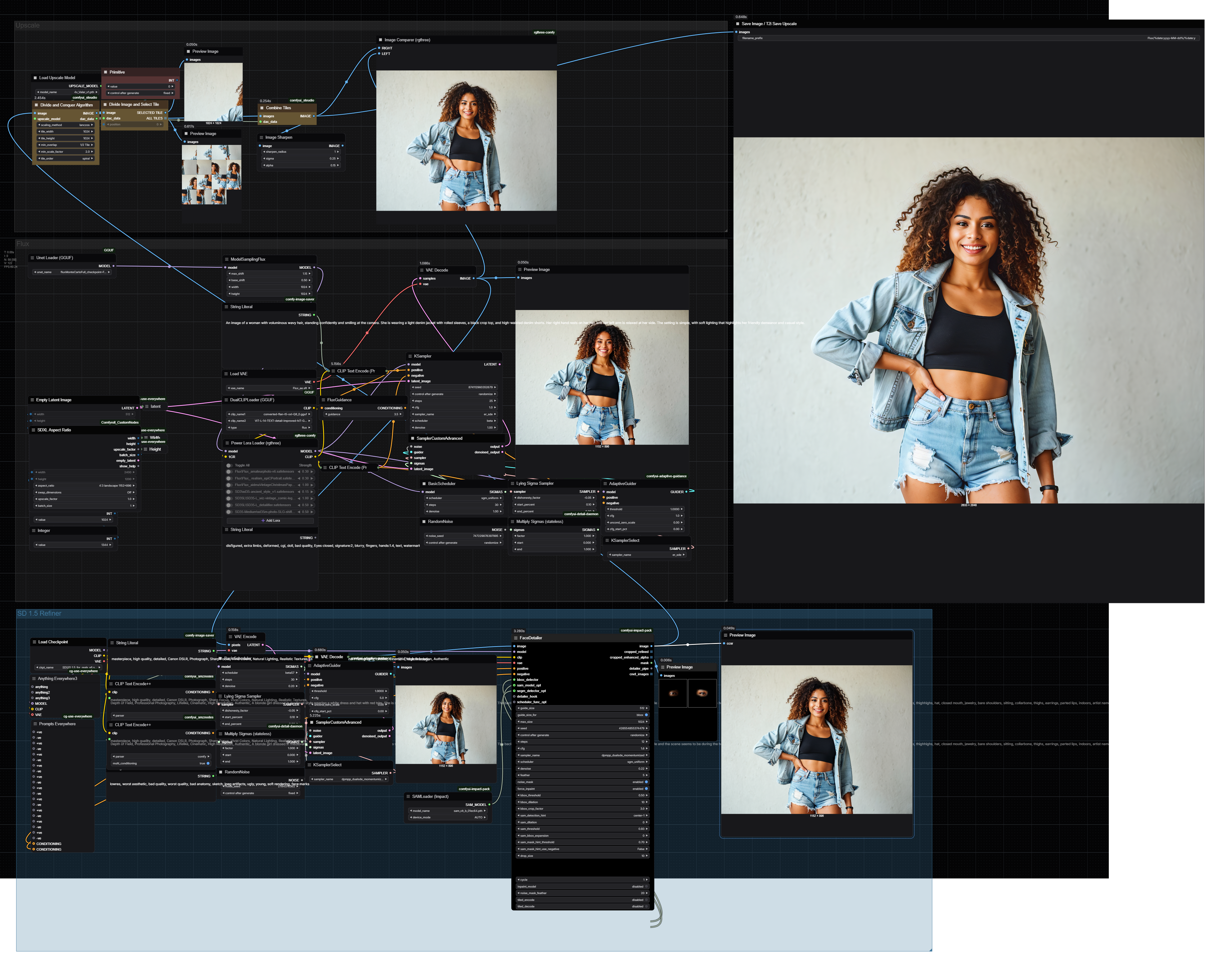Click the Prompts Everywhere node title icon
This screenshot has width=1232, height=976.
(35, 724)
